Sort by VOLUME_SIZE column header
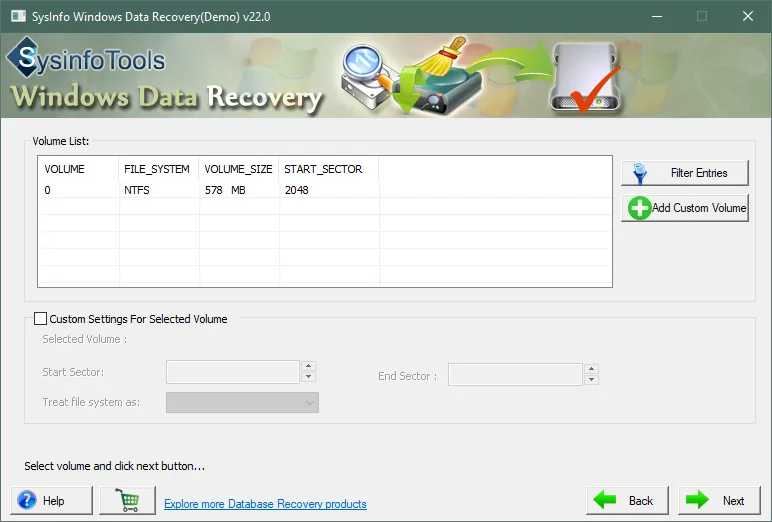The image size is (772, 522). (x=238, y=169)
